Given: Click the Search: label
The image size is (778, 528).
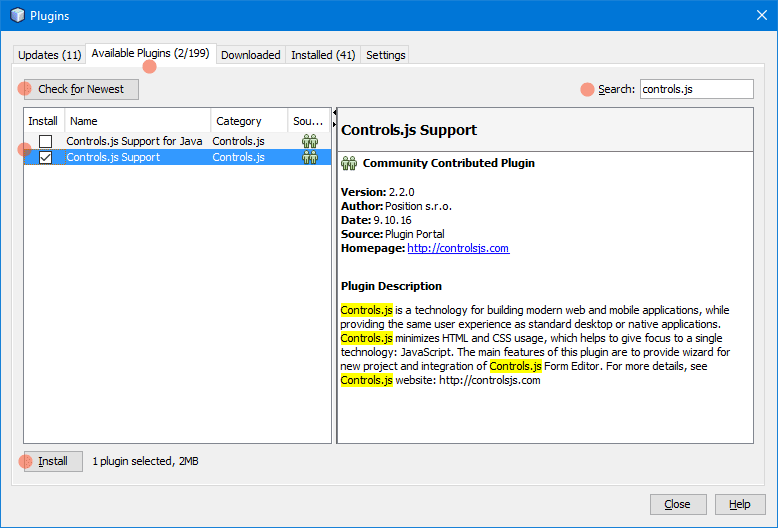Looking at the screenshot, I should point(616,89).
